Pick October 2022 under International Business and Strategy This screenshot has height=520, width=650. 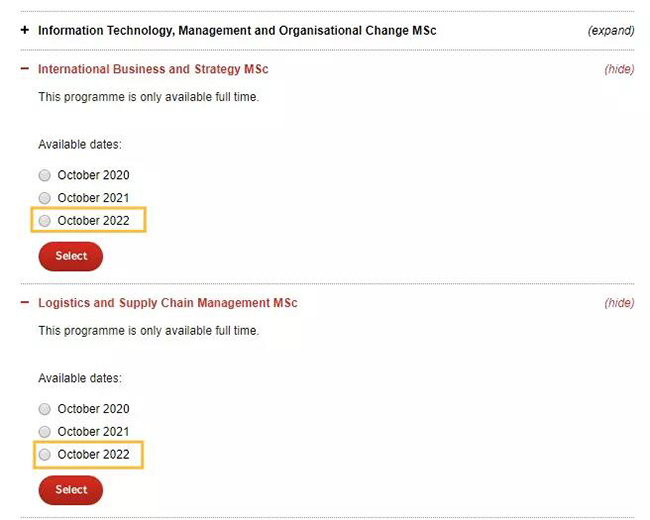[45, 221]
